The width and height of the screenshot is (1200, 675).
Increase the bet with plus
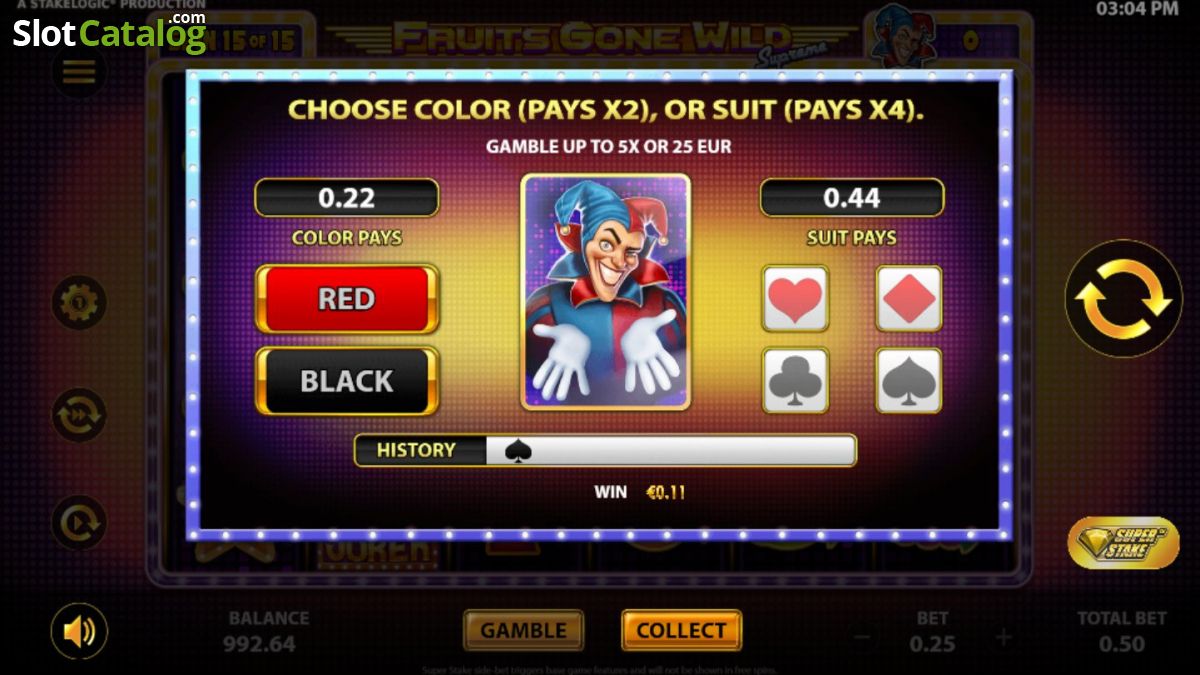click(x=1002, y=637)
